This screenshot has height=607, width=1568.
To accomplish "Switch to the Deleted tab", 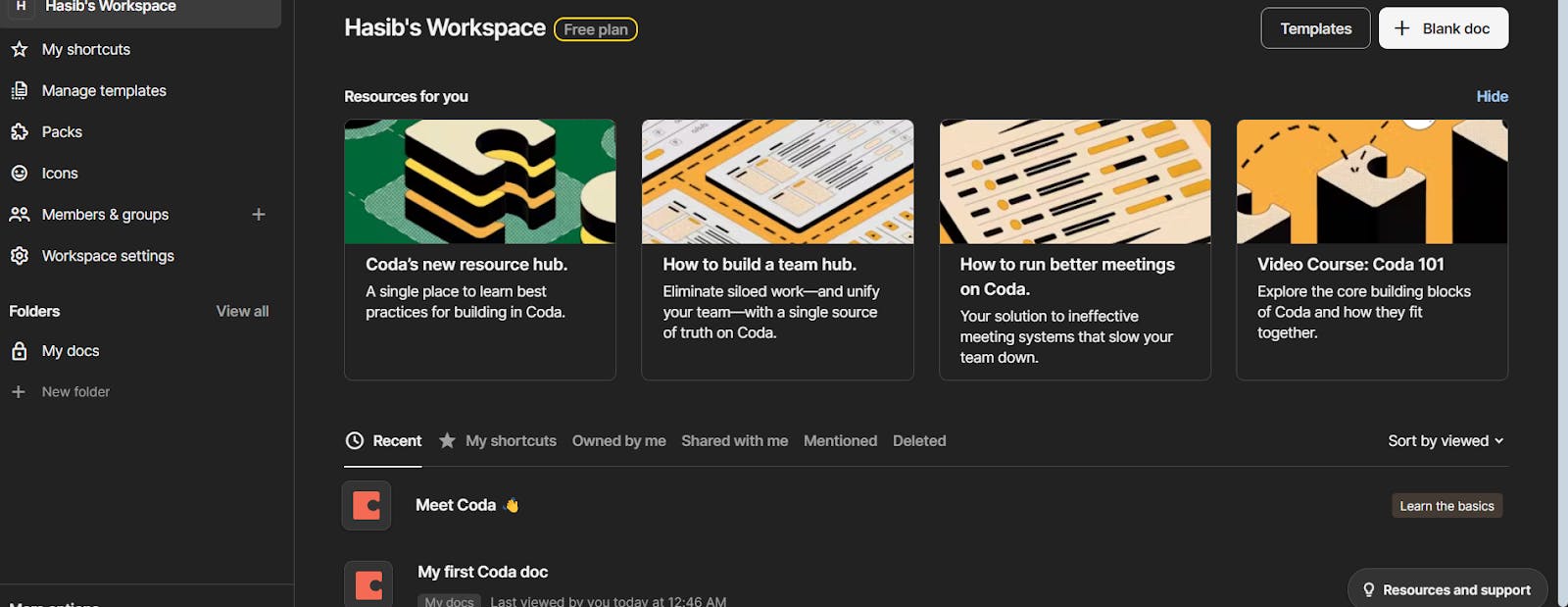I will pyautogui.click(x=919, y=441).
